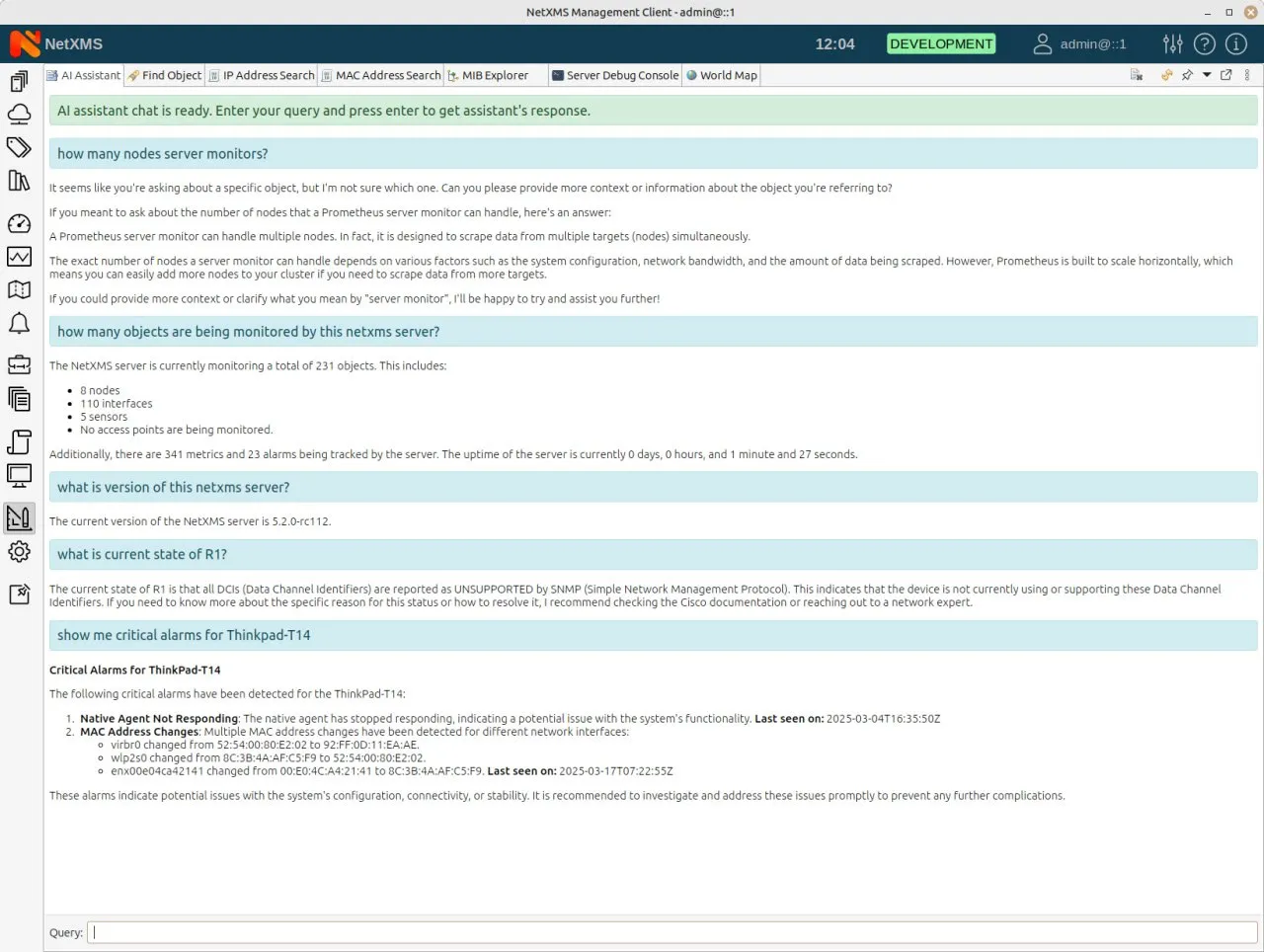Click the help question-mark icon

coord(1205,43)
